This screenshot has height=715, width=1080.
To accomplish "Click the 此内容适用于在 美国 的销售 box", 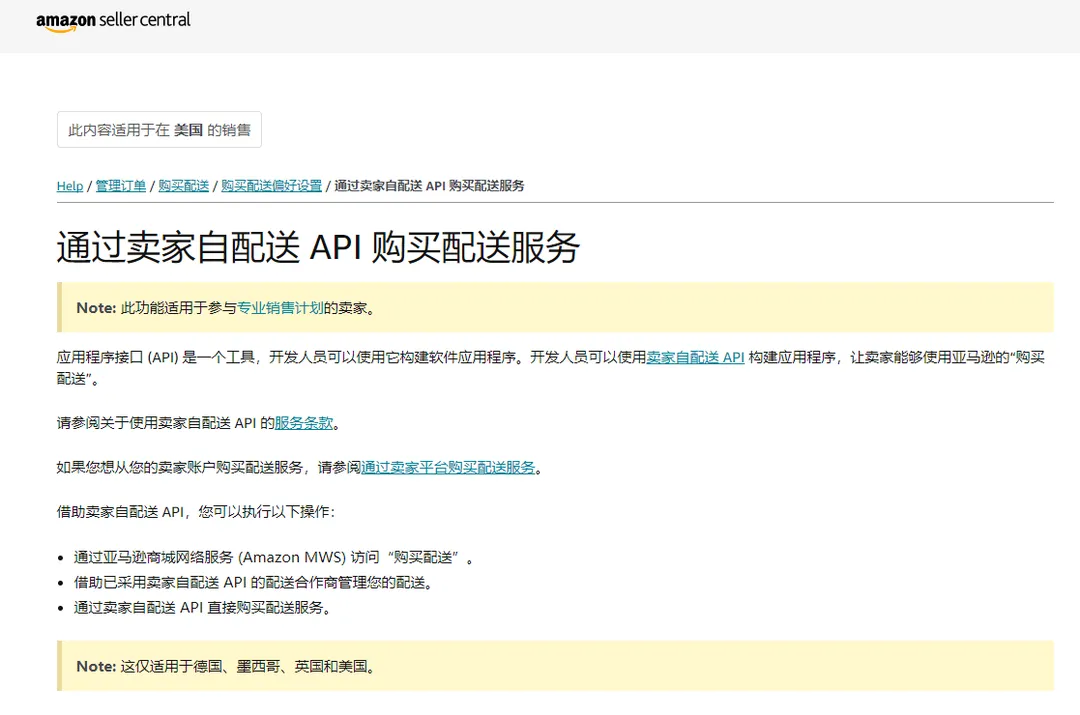I will (159, 129).
